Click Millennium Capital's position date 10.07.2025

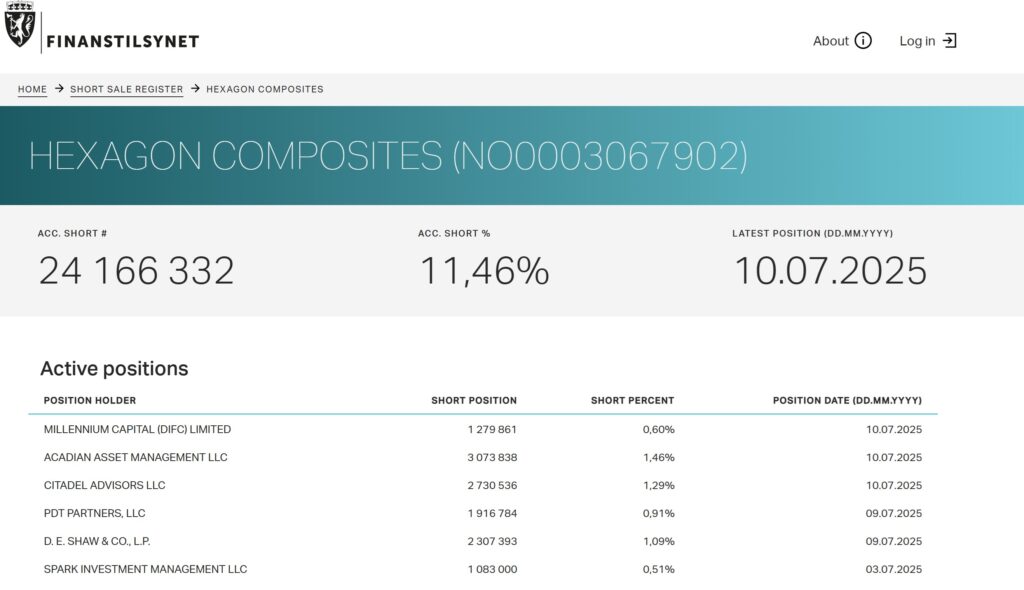point(894,430)
